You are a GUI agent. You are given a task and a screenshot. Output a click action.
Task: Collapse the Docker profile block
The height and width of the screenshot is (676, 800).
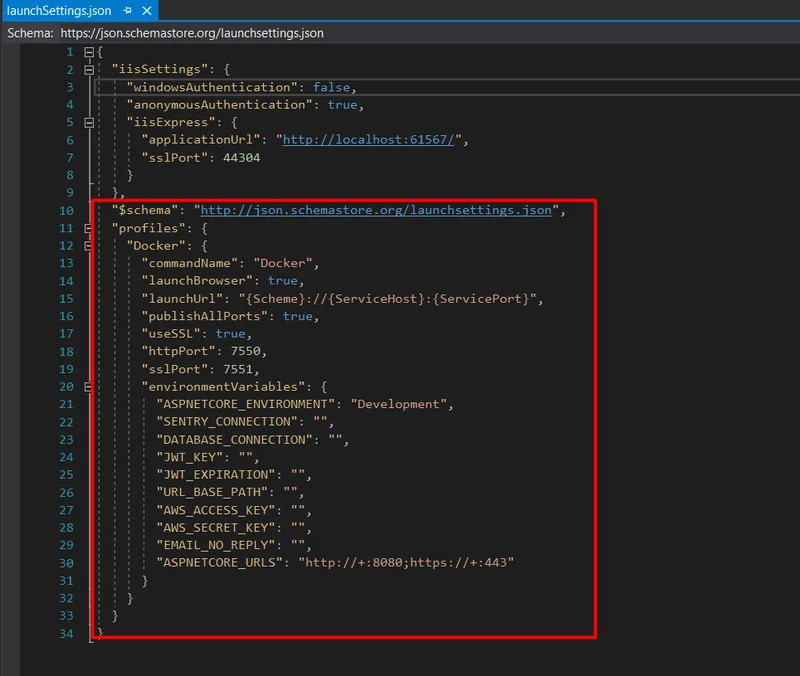coord(88,246)
